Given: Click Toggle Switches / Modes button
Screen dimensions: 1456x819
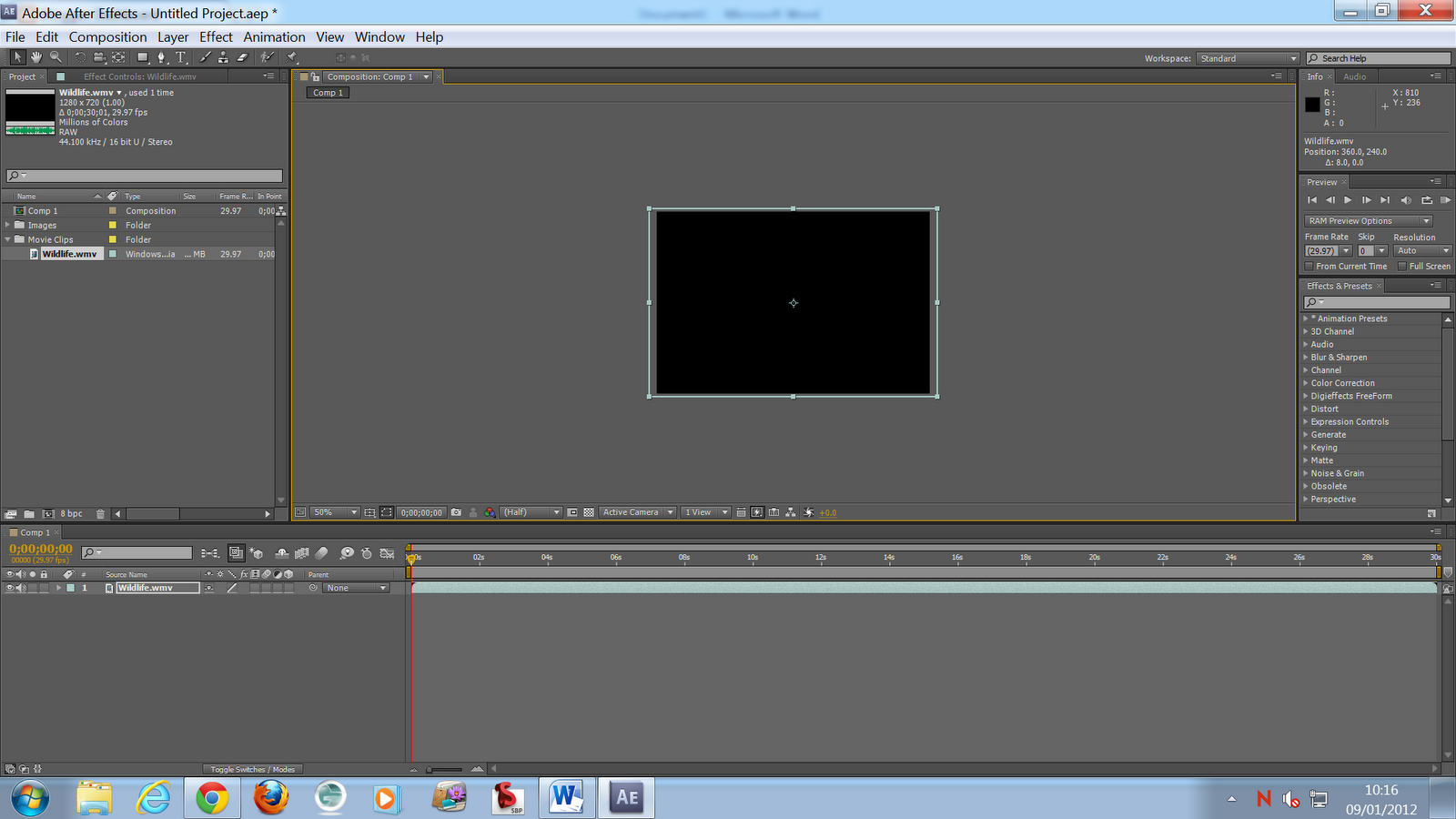Looking at the screenshot, I should pos(251,769).
